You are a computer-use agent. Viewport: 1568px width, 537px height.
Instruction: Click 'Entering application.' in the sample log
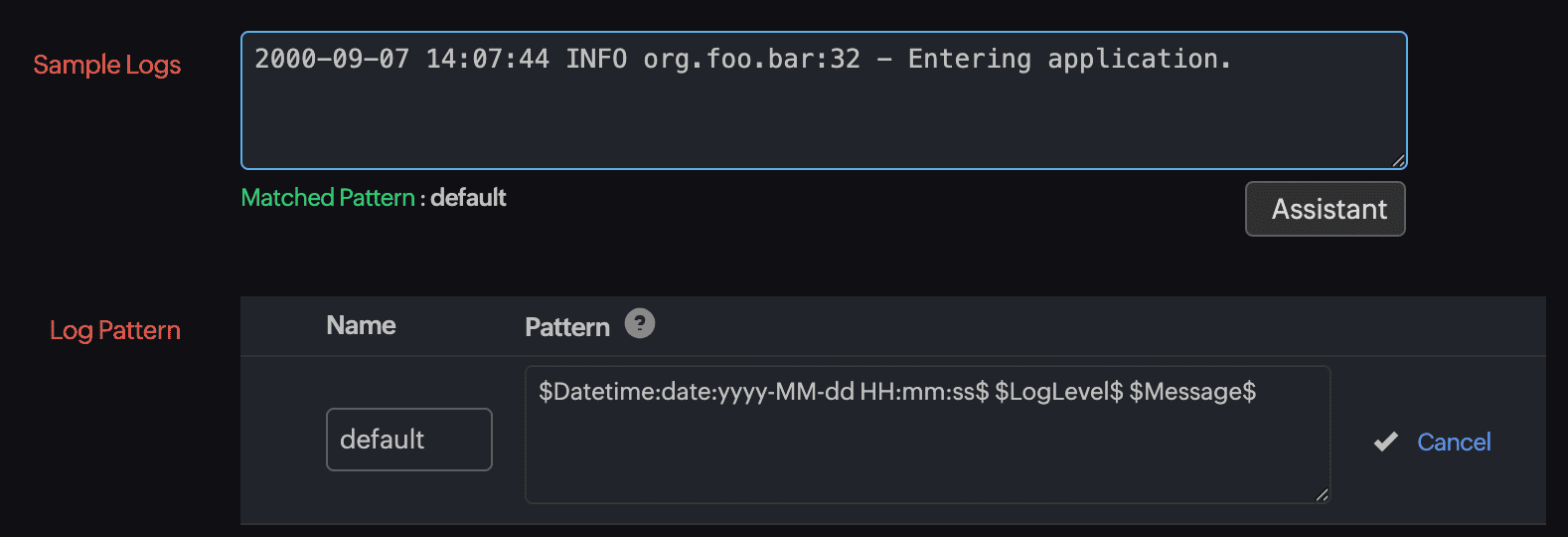pyautogui.click(x=1069, y=60)
